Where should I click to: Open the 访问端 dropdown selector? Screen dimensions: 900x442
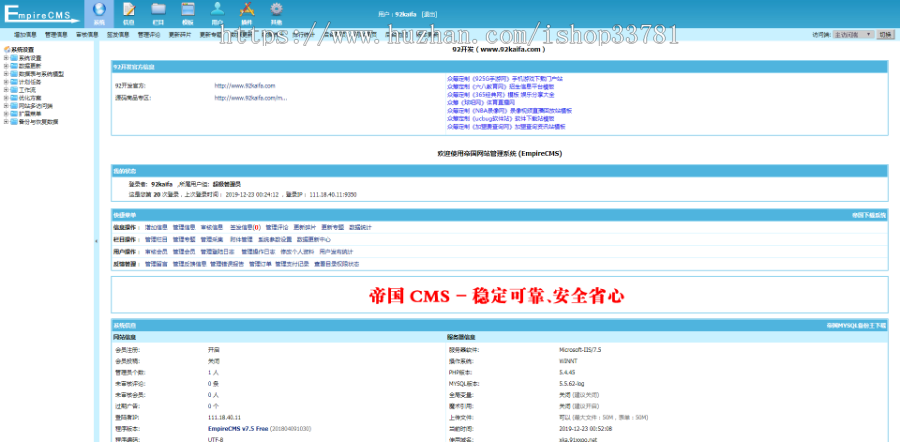[853, 34]
